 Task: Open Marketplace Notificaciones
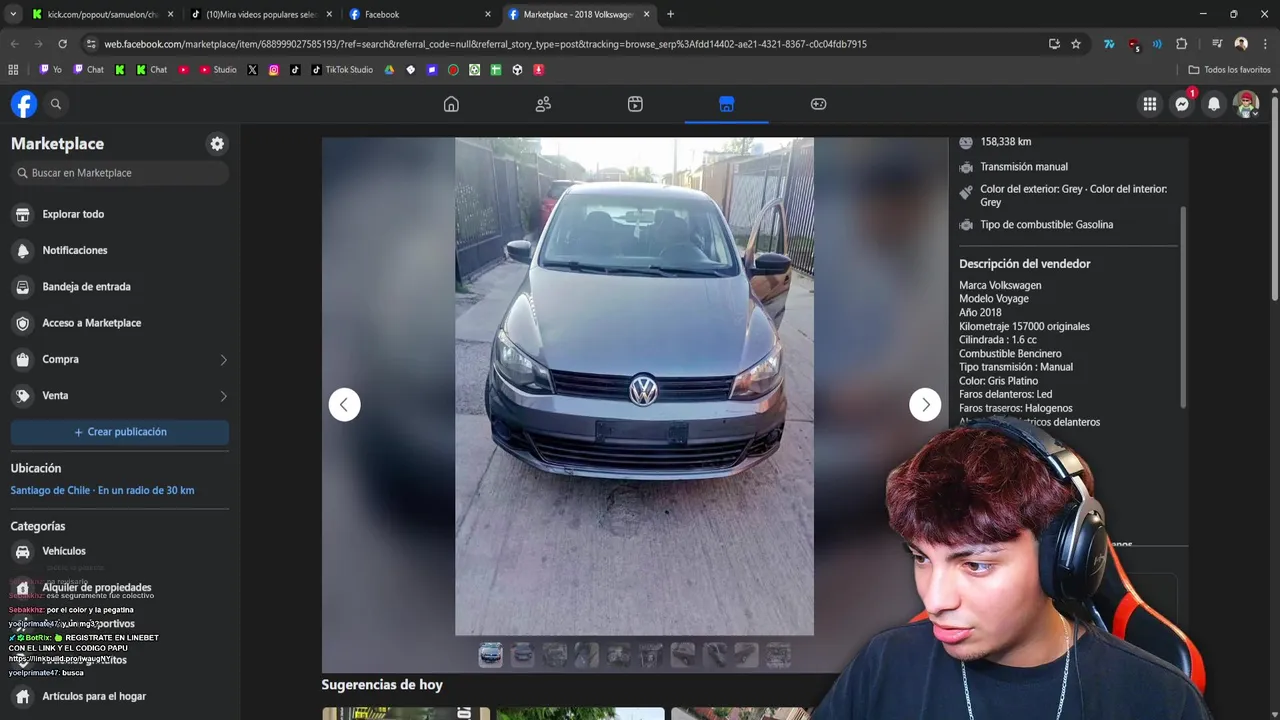coord(120,250)
